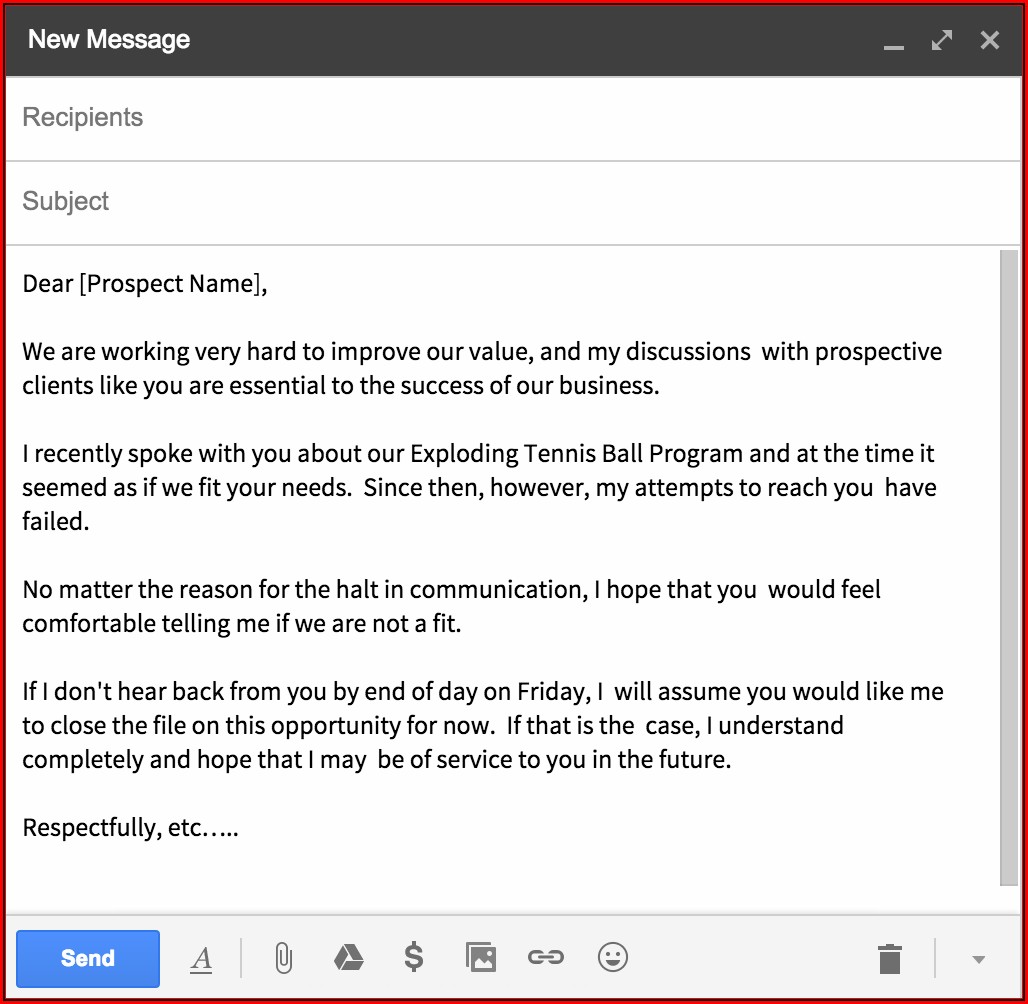Click the [Prospect Name] placeholder text
Viewport: 1028px width, 1004px height.
pos(171,284)
